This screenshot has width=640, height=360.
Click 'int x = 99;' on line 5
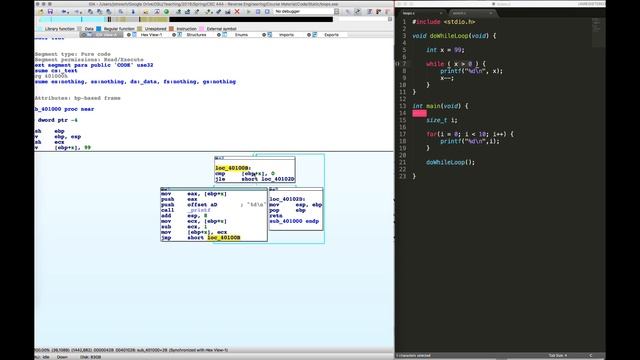coord(445,50)
